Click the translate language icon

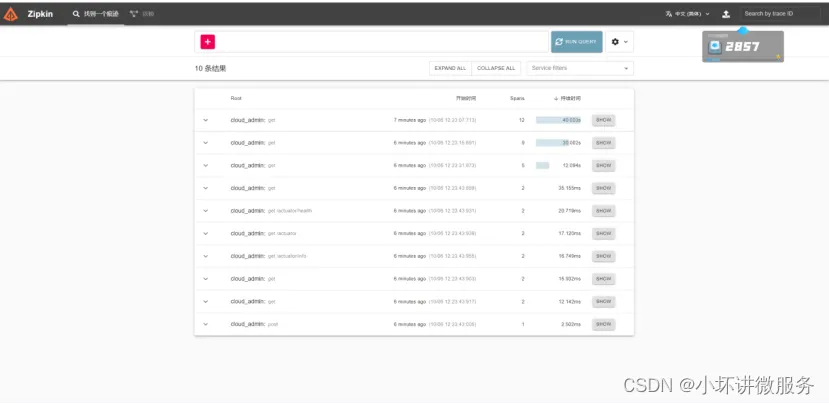coord(669,14)
